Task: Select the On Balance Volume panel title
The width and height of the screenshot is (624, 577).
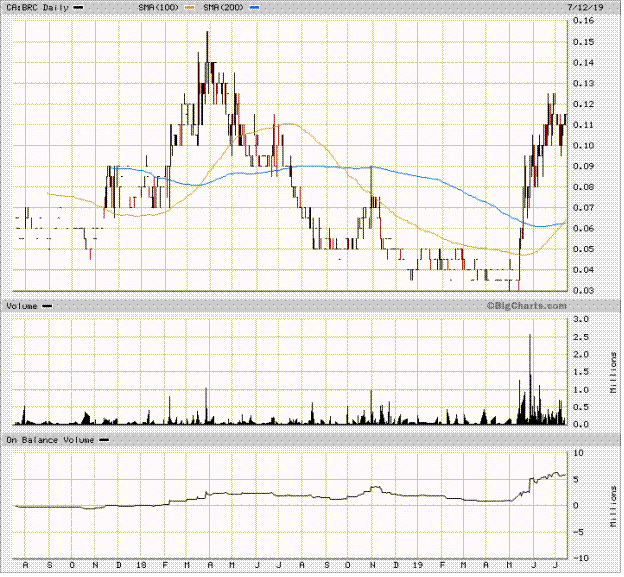Action: pos(50,439)
